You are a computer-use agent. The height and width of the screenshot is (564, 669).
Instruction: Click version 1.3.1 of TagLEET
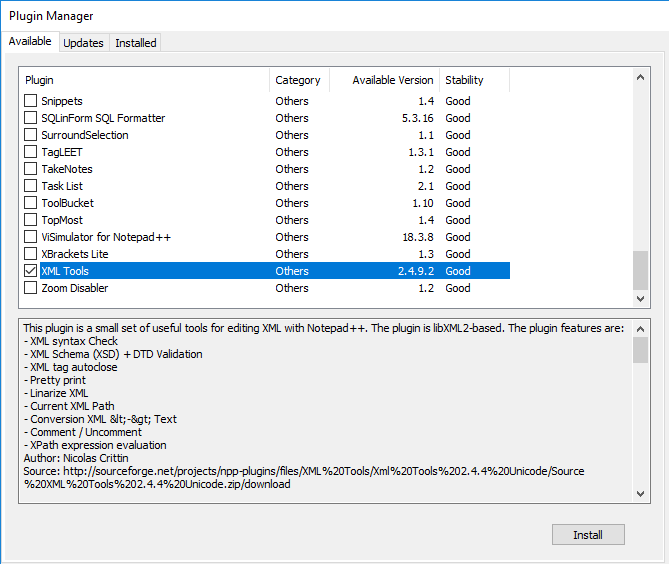[421, 152]
